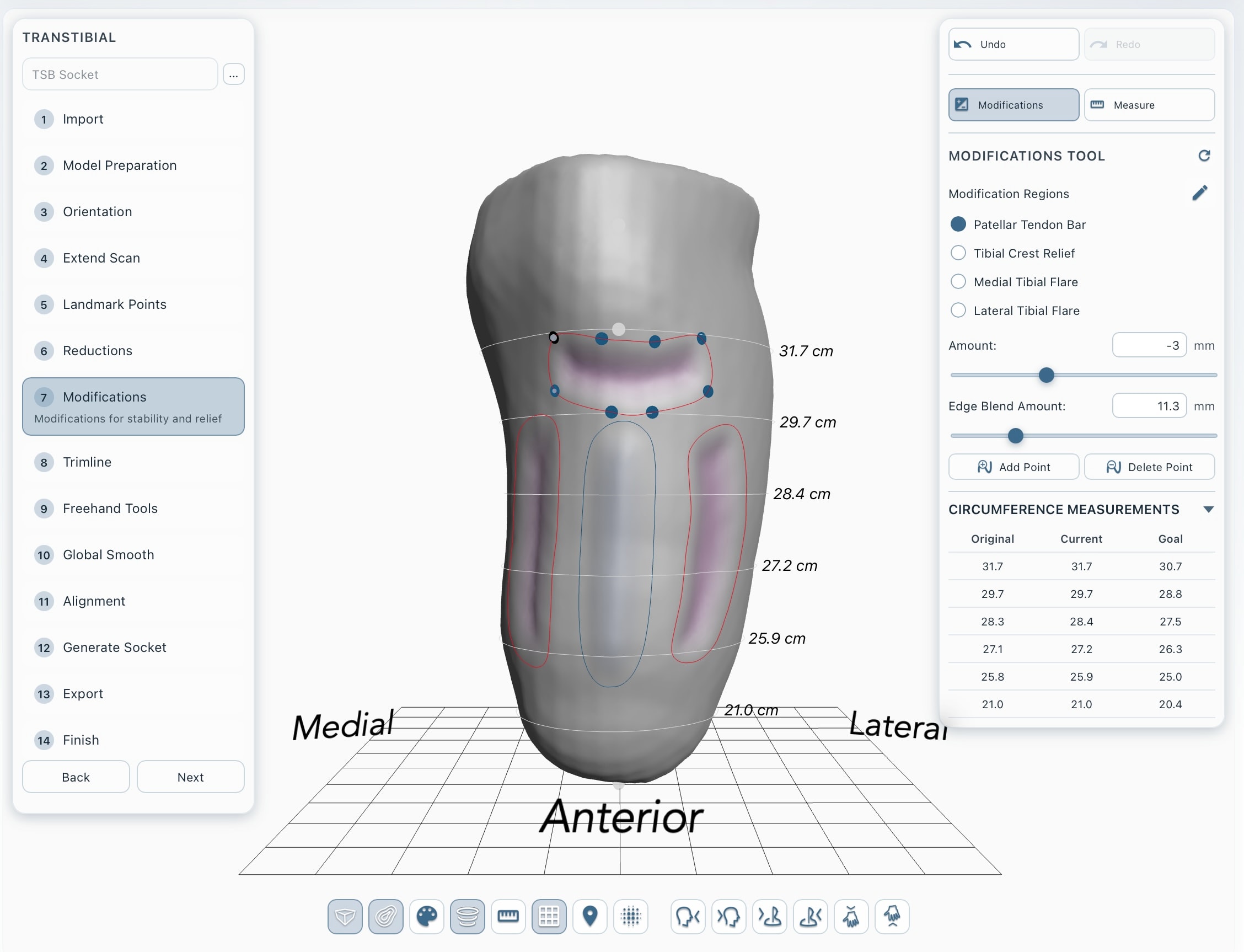
Task: Click the dotted halftone pattern icon
Action: 630,916
